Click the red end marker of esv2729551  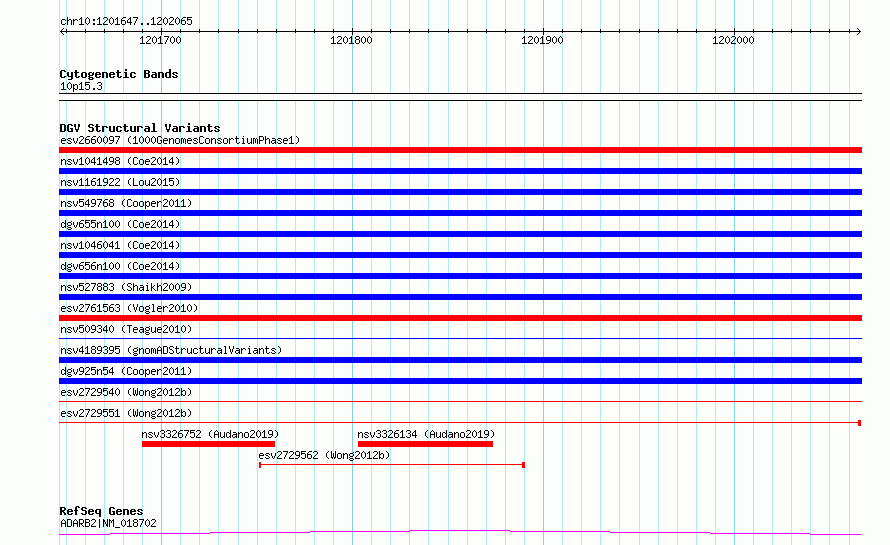859,423
